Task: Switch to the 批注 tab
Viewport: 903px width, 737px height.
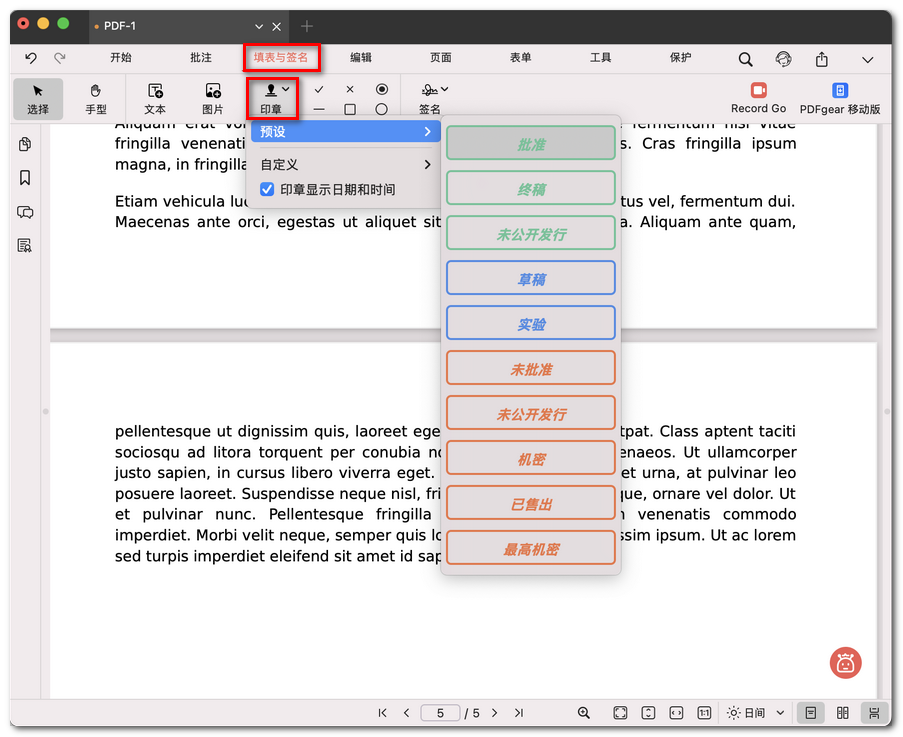Action: pos(201,58)
